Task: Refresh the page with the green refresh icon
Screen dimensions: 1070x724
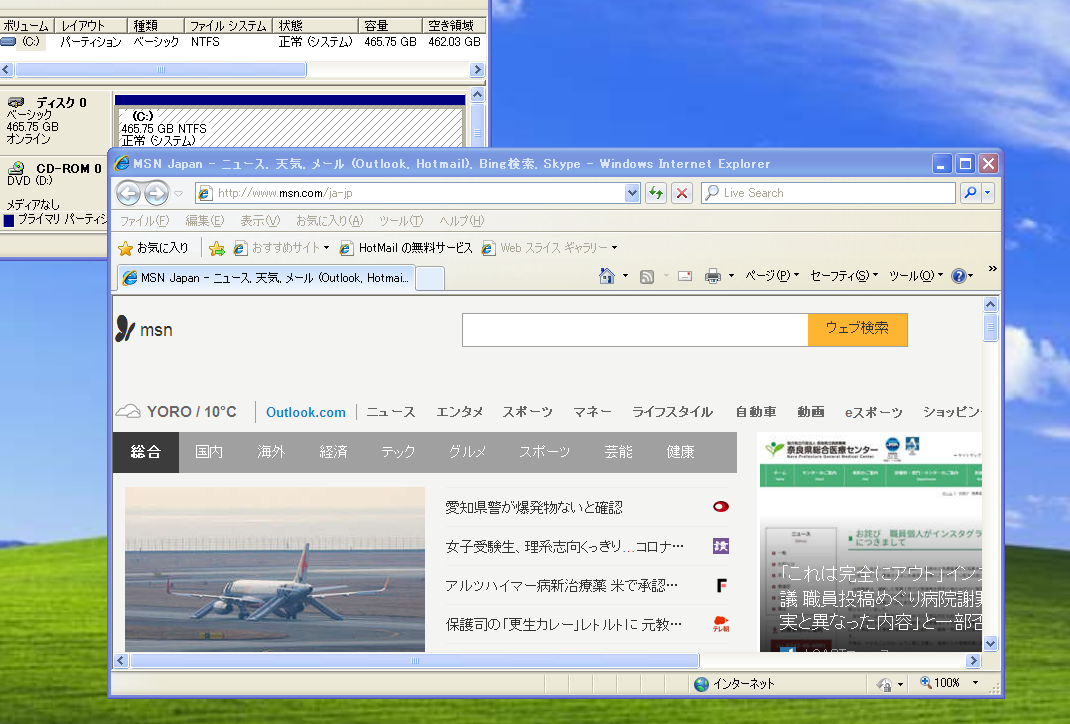Action: point(654,193)
